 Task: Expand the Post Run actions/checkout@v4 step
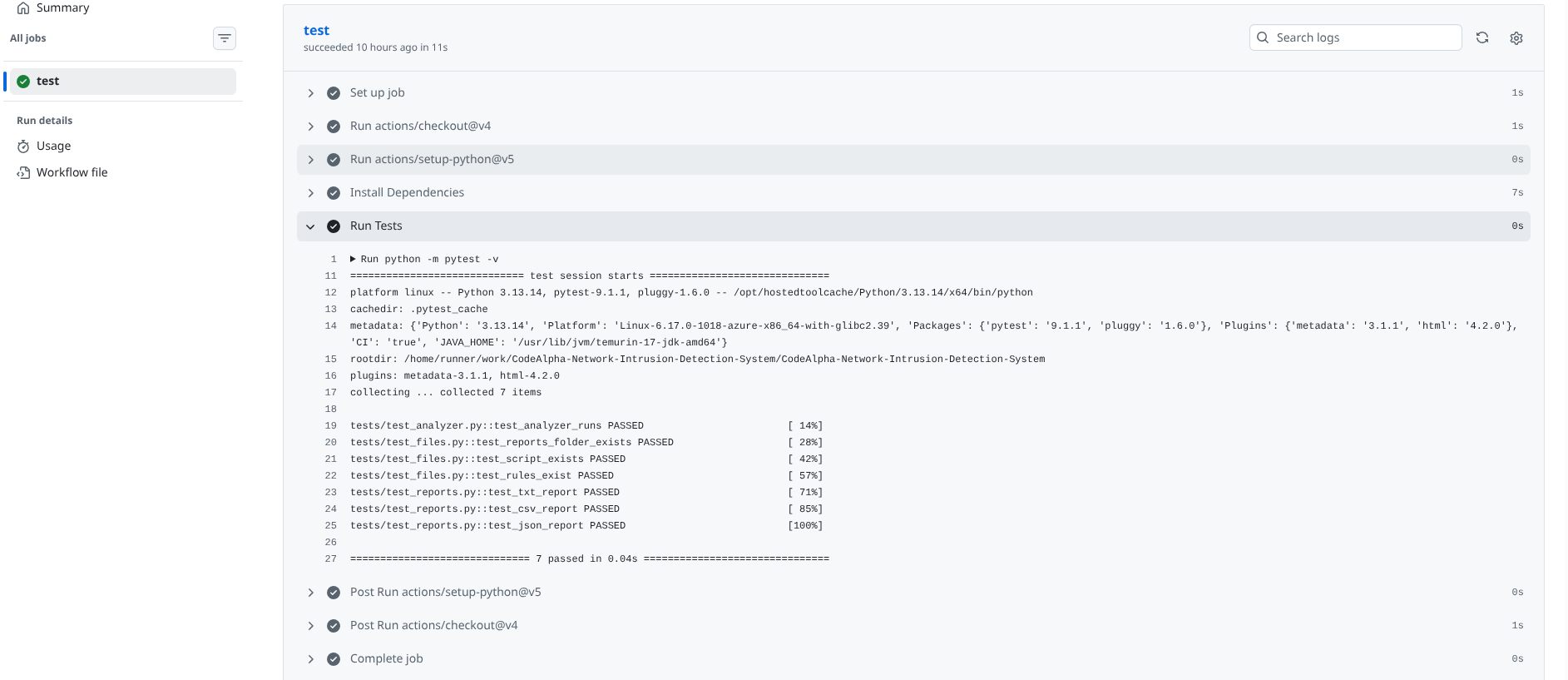click(x=310, y=626)
